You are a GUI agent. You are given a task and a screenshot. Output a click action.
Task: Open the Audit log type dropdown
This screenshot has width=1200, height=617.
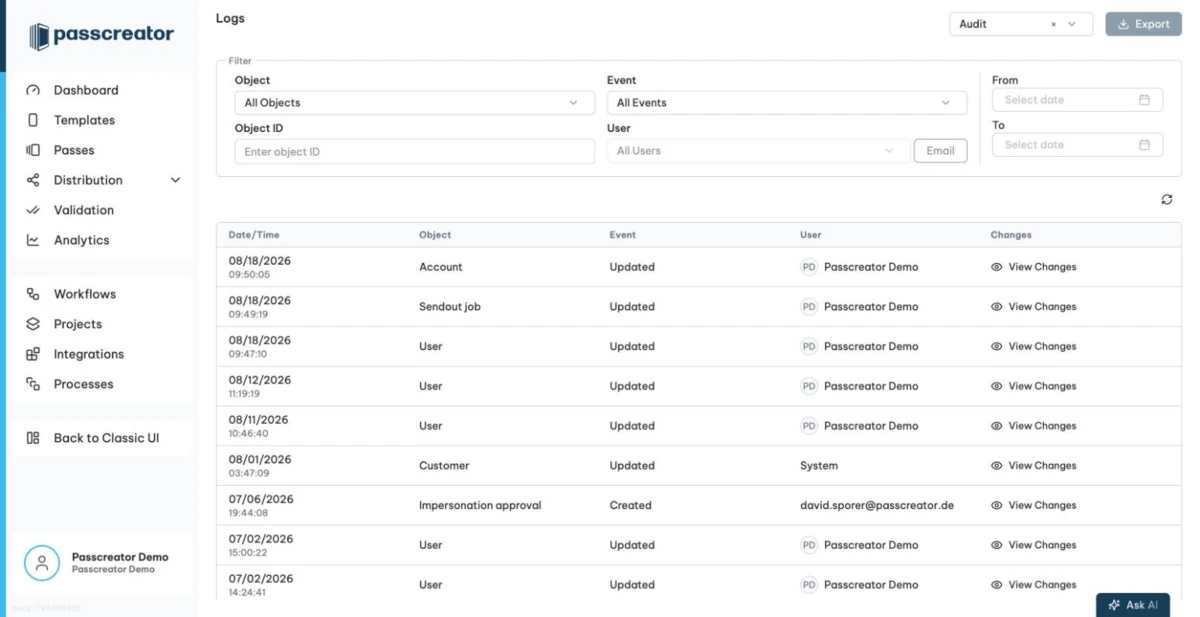tap(1021, 24)
